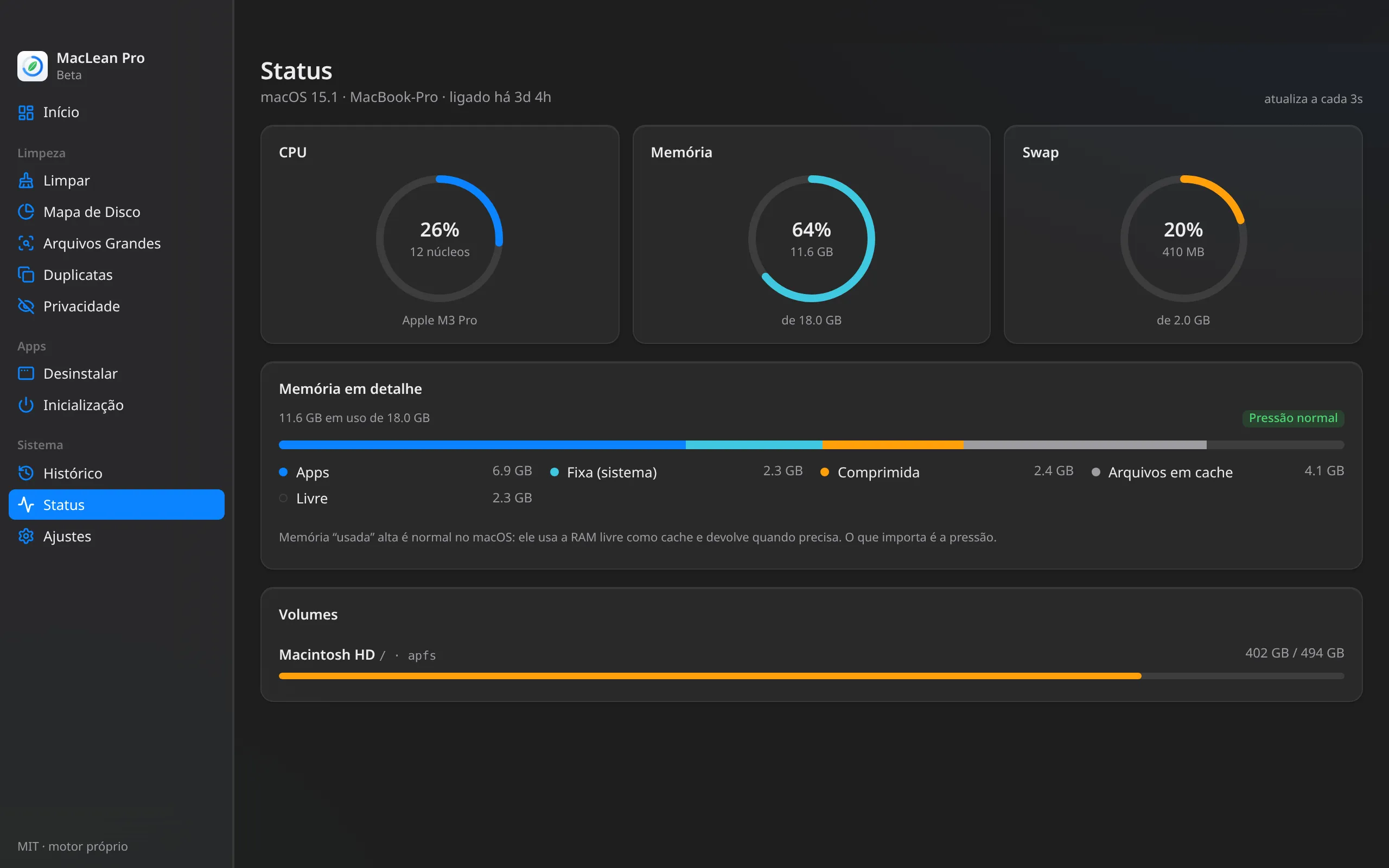Click the Macintosh HD volume name
This screenshot has width=1389, height=868.
(327, 654)
